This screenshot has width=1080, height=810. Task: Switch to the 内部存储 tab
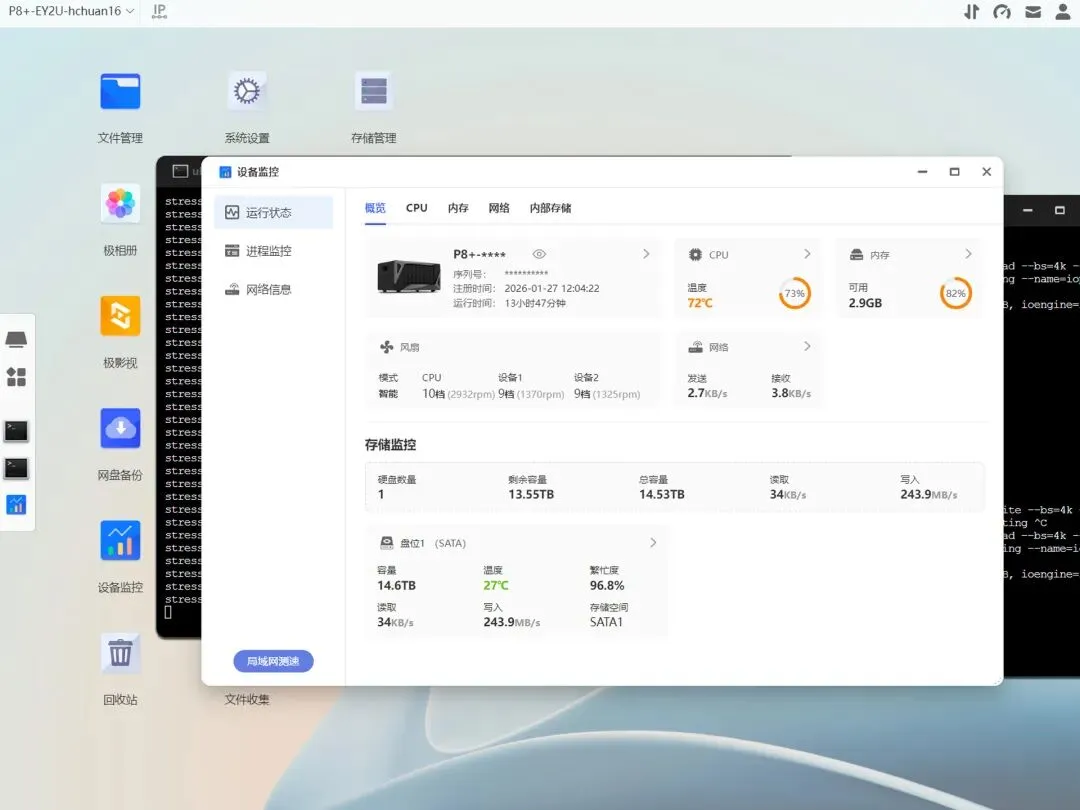[x=550, y=208]
